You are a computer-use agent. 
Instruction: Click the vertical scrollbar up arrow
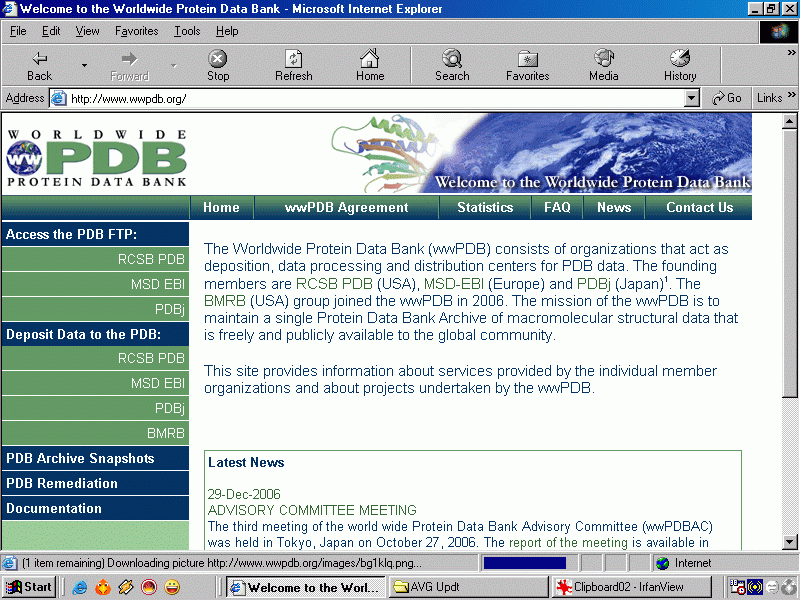pos(789,121)
